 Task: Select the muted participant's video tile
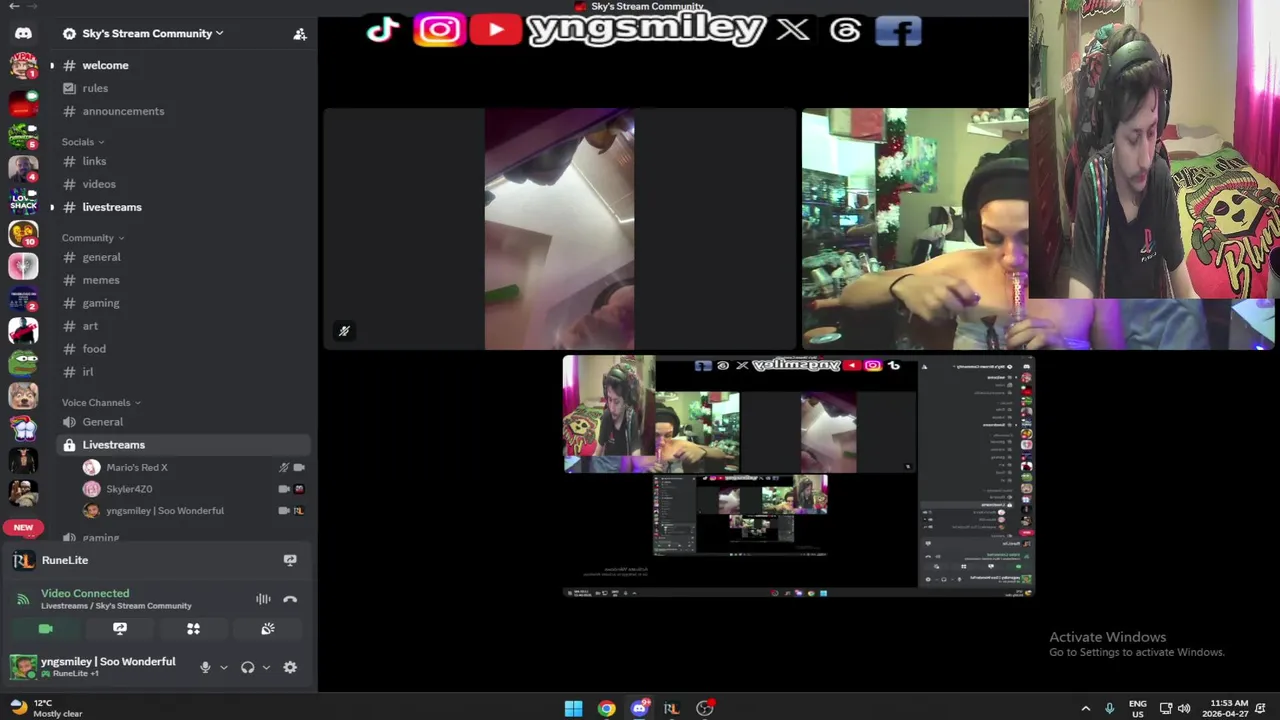(x=559, y=229)
